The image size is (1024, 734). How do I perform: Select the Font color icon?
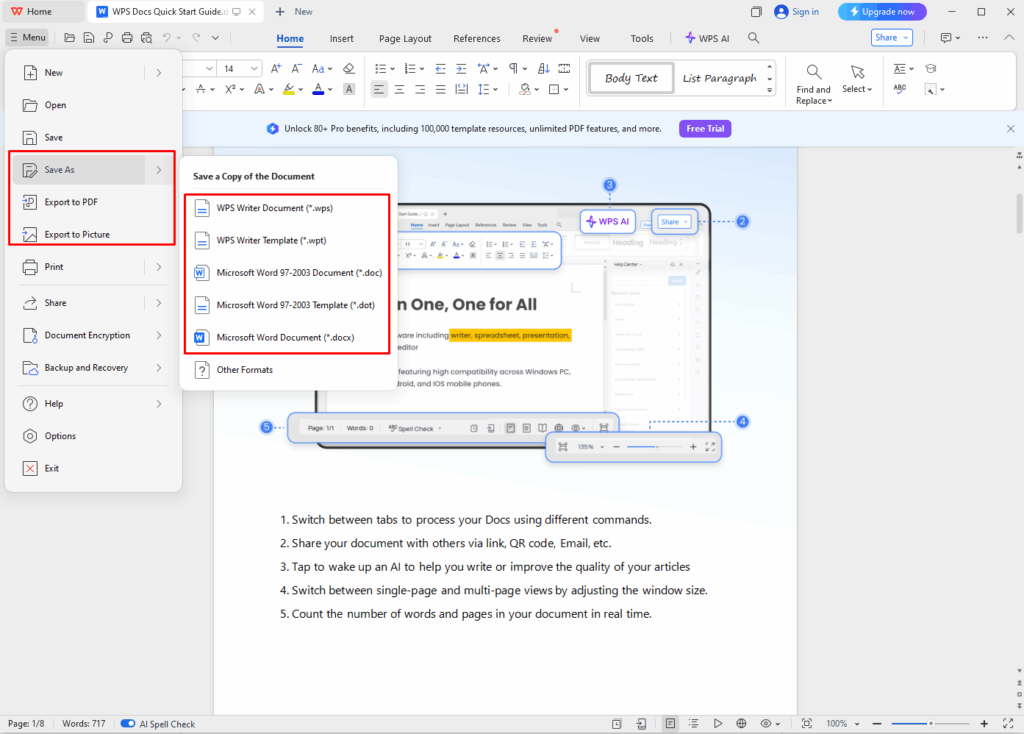[318, 90]
